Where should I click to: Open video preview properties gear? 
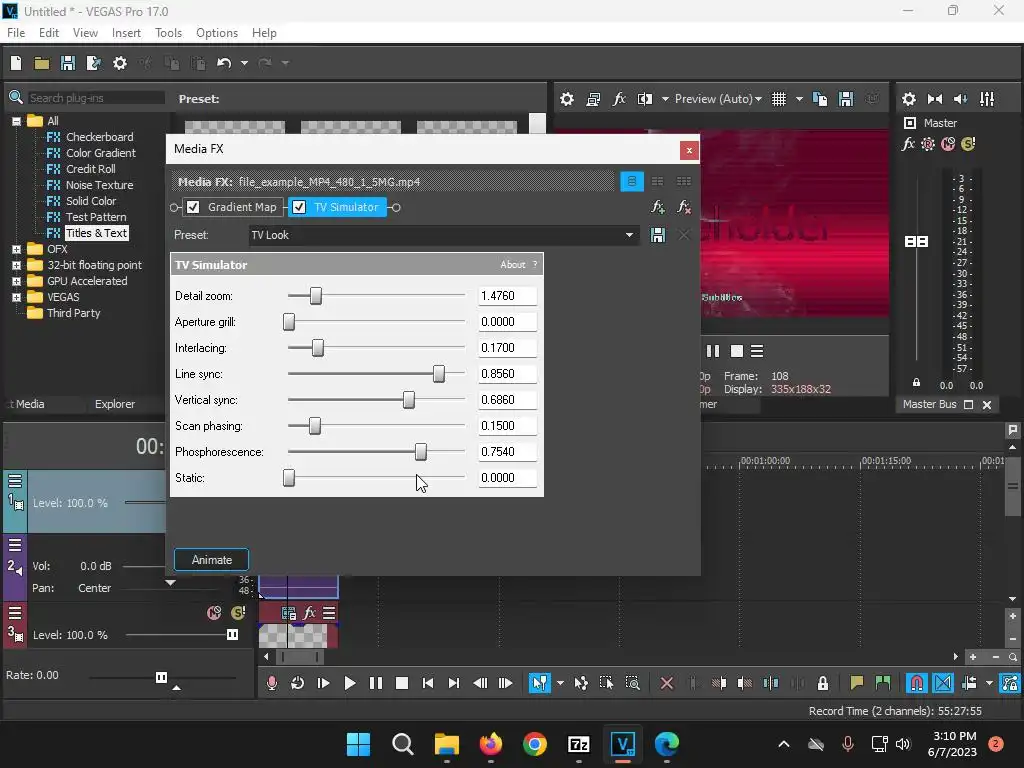[x=567, y=99]
